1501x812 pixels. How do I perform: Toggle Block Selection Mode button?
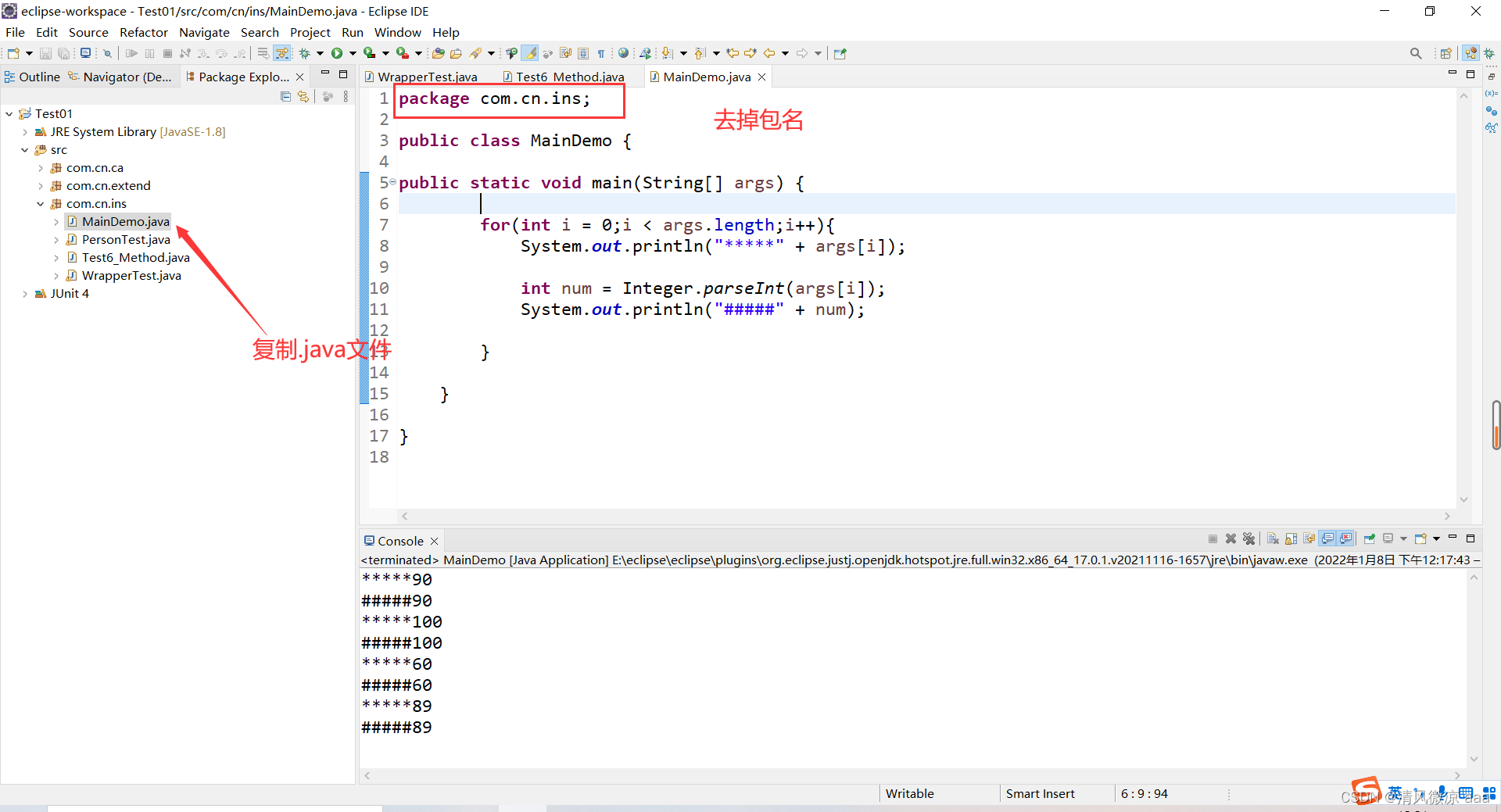(583, 53)
